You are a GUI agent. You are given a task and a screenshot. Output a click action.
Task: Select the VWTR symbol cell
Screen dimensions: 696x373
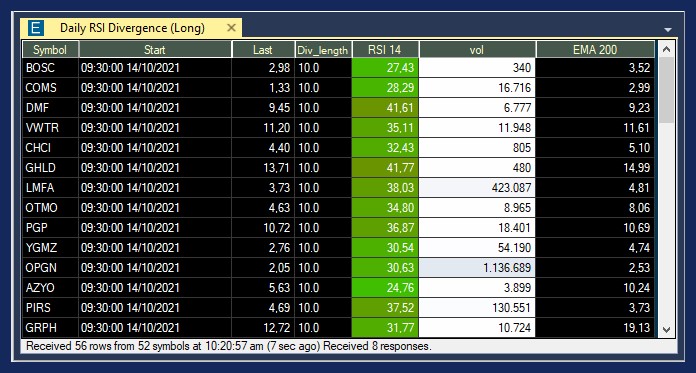[x=51, y=127]
